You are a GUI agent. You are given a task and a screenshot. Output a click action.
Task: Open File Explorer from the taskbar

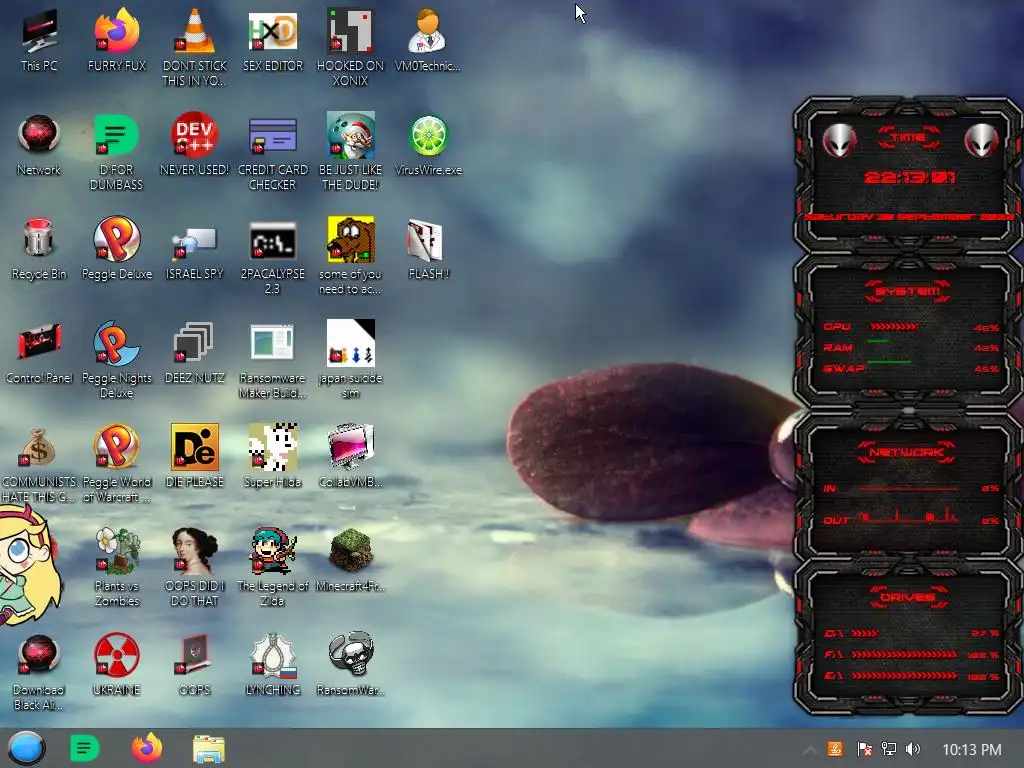209,749
